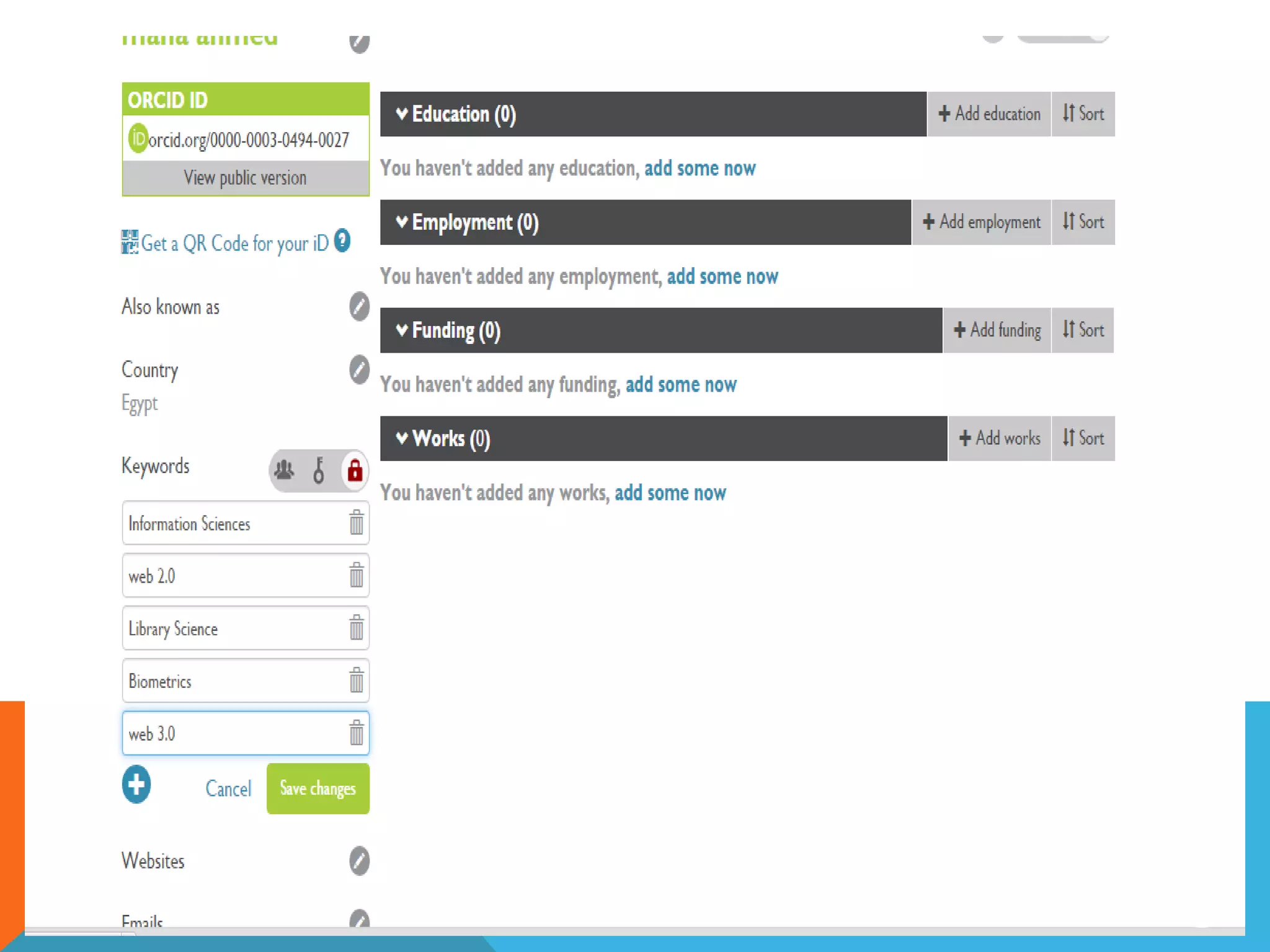Edit the Also known as field
Viewport: 1270px width, 952px height.
coord(359,307)
